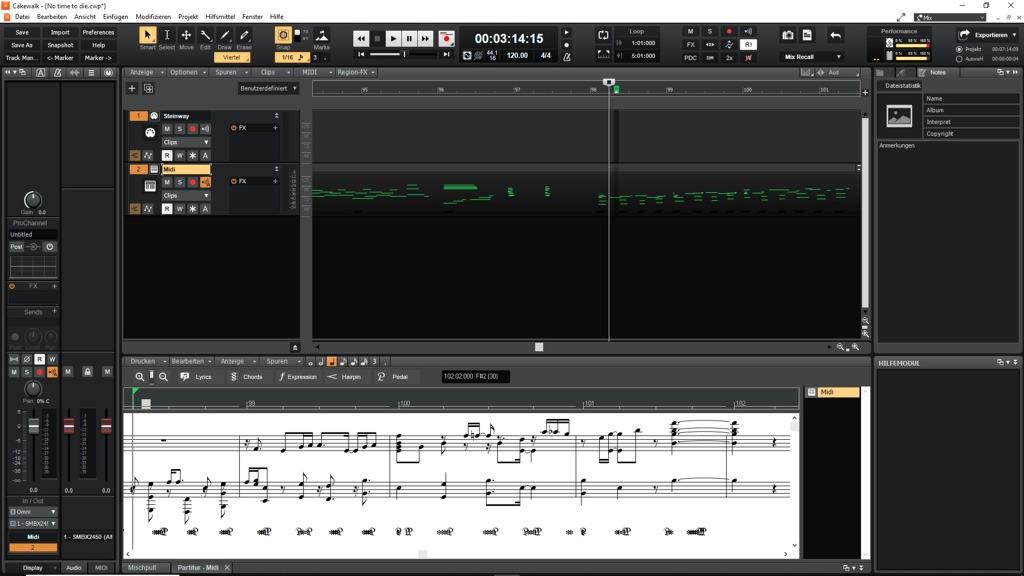Viewport: 1024px width, 576px height.
Task: Select the Pedal tool
Action: (392, 377)
